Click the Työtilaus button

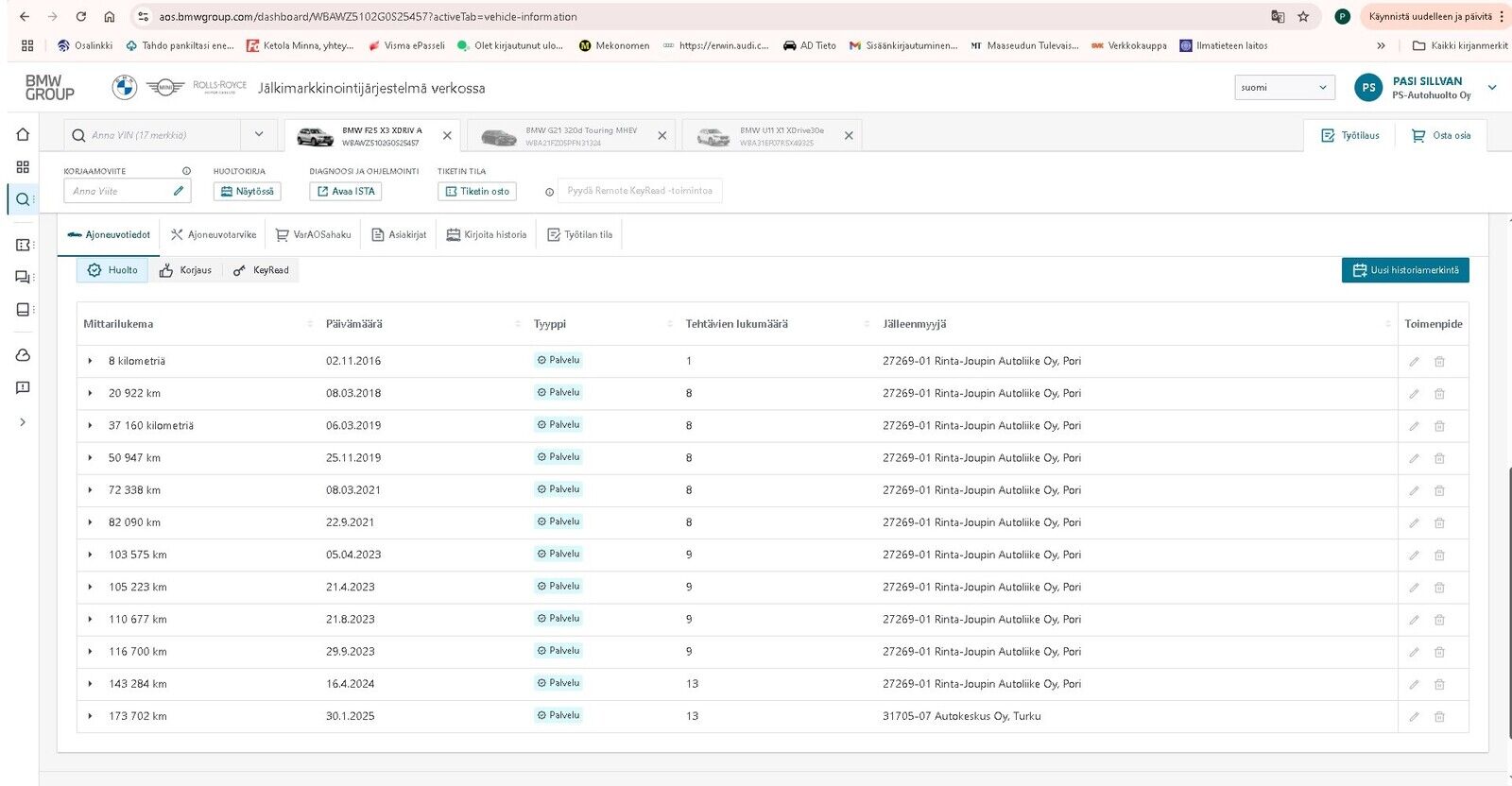pos(1349,136)
